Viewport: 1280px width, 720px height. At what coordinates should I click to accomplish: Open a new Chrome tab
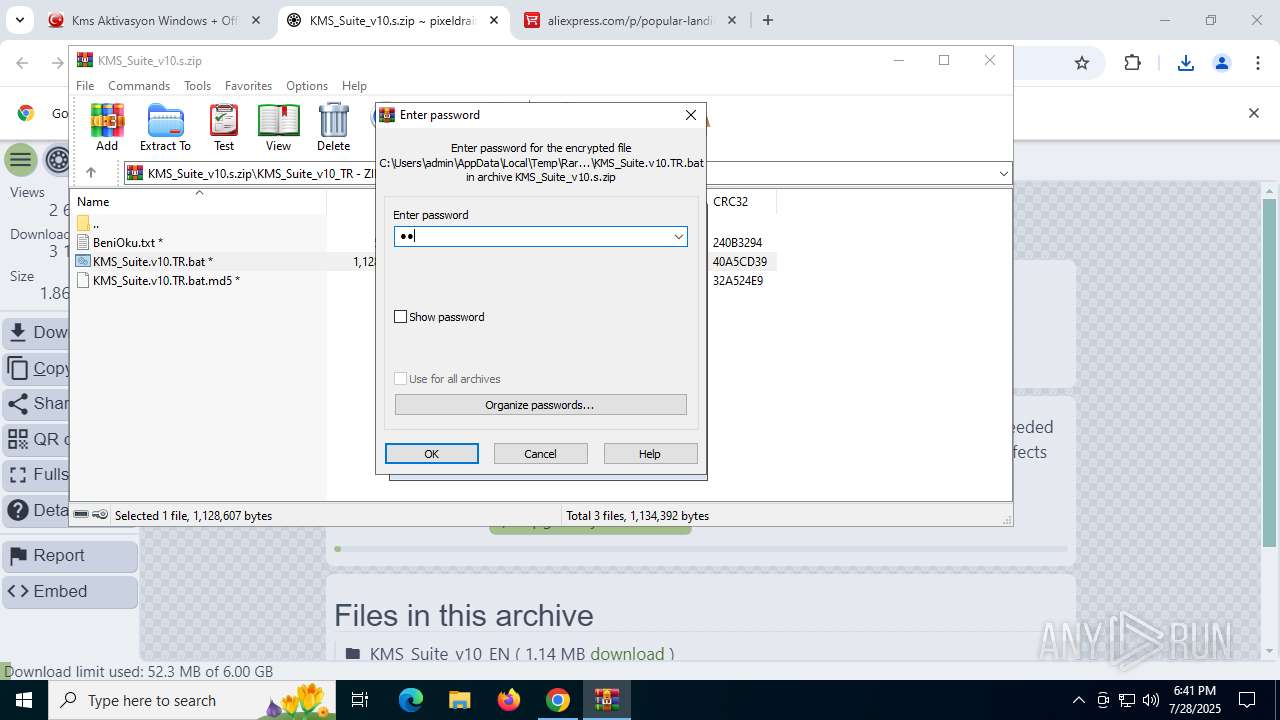click(768, 20)
